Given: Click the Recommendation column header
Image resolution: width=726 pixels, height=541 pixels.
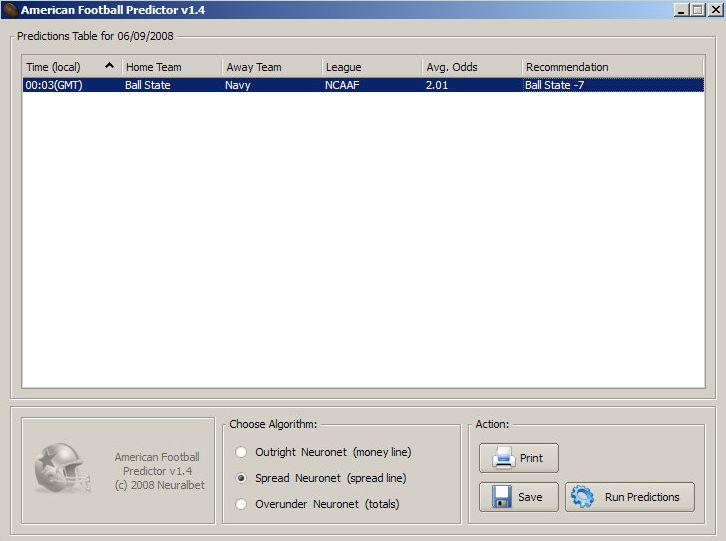Looking at the screenshot, I should [612, 67].
